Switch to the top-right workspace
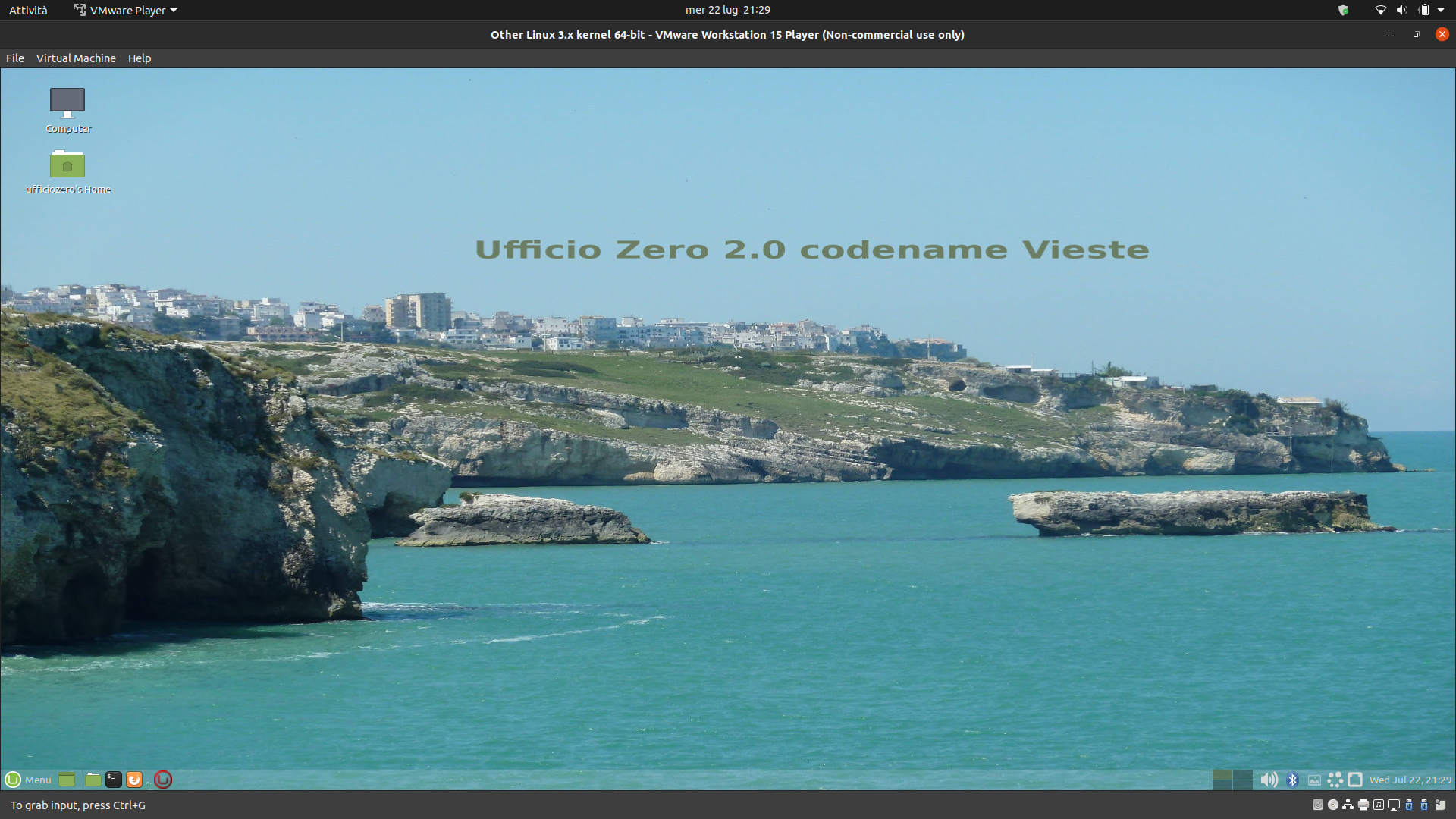 1243,775
